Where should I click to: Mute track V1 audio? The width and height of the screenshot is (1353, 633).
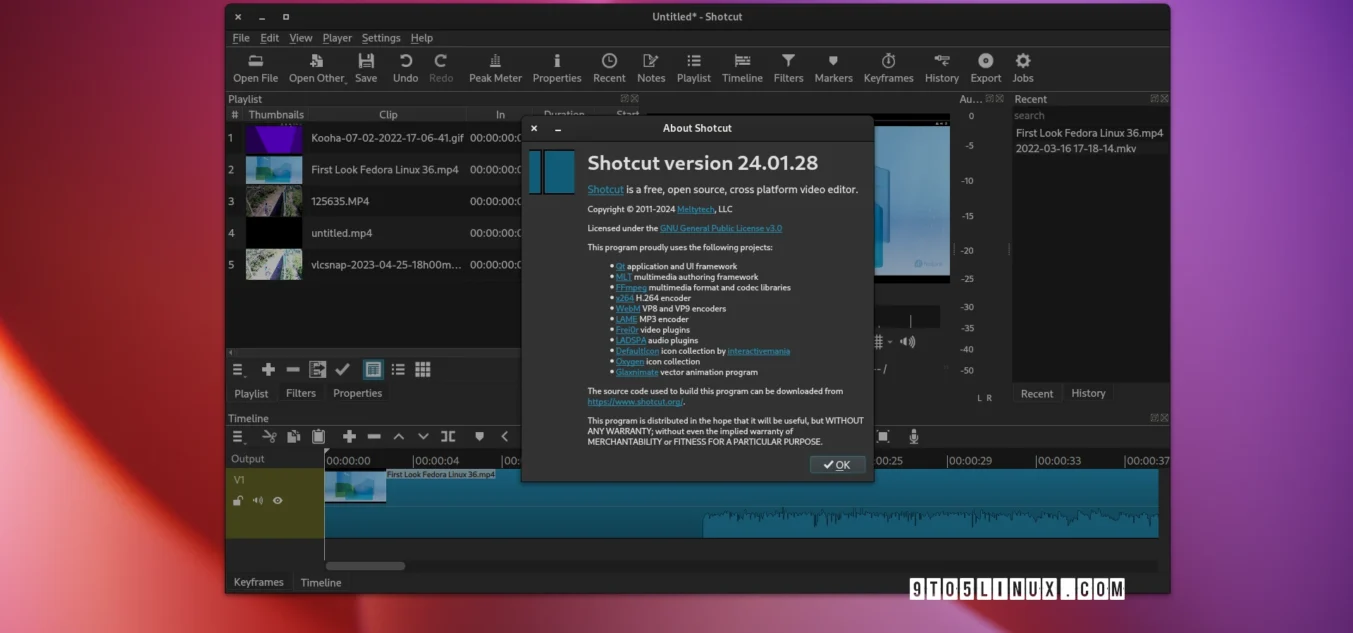258,501
